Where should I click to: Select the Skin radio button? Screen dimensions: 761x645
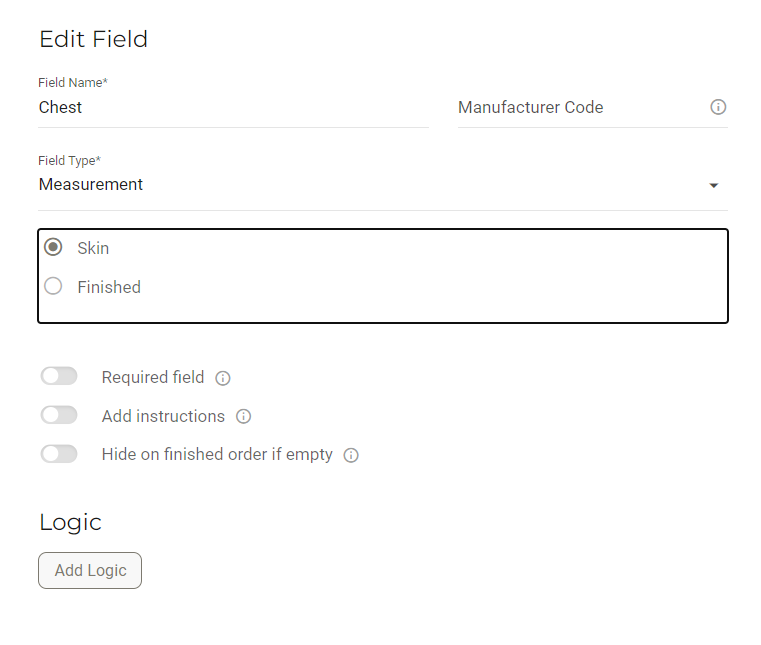[x=53, y=247]
